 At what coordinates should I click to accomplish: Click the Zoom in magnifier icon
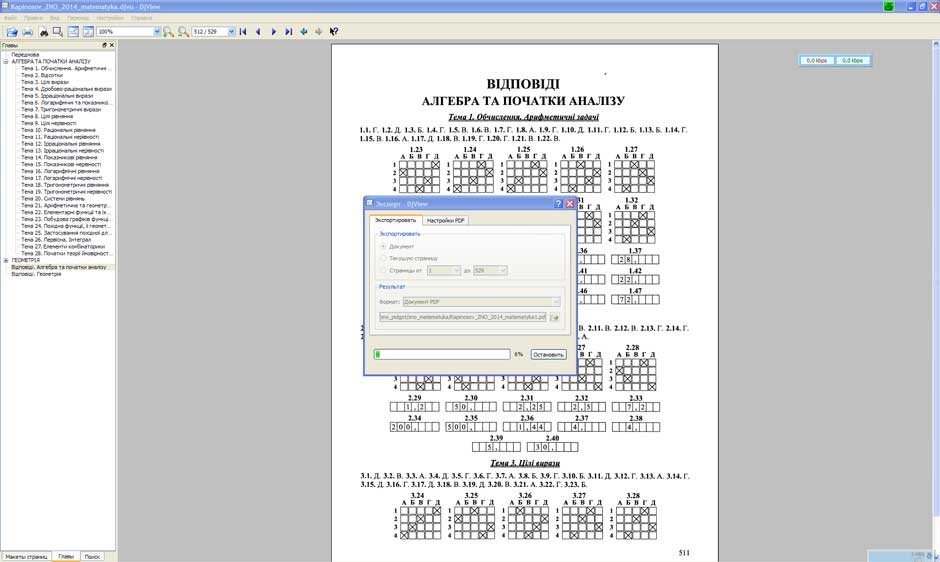pos(168,32)
